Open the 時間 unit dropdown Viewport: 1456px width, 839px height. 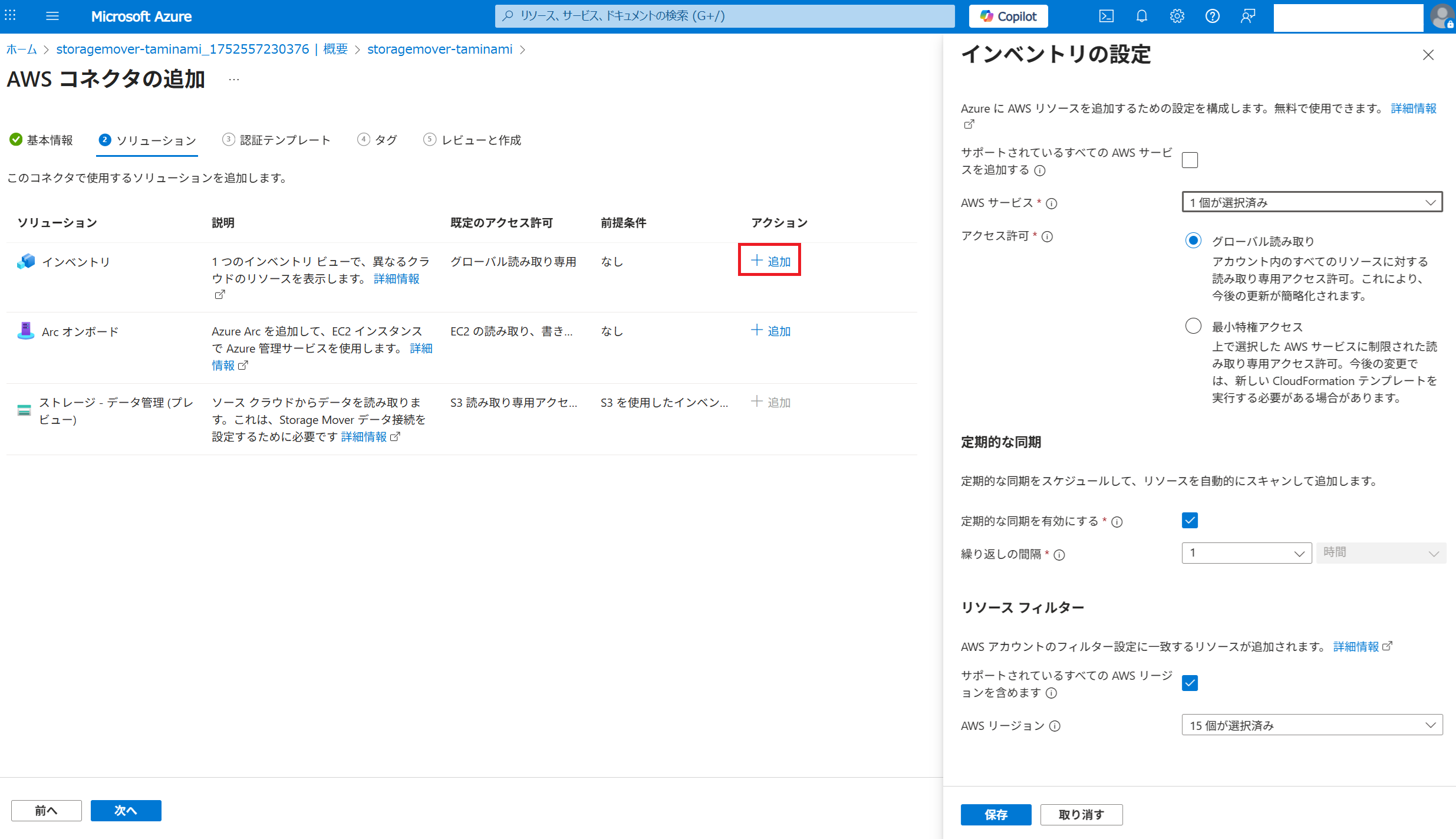click(1381, 553)
